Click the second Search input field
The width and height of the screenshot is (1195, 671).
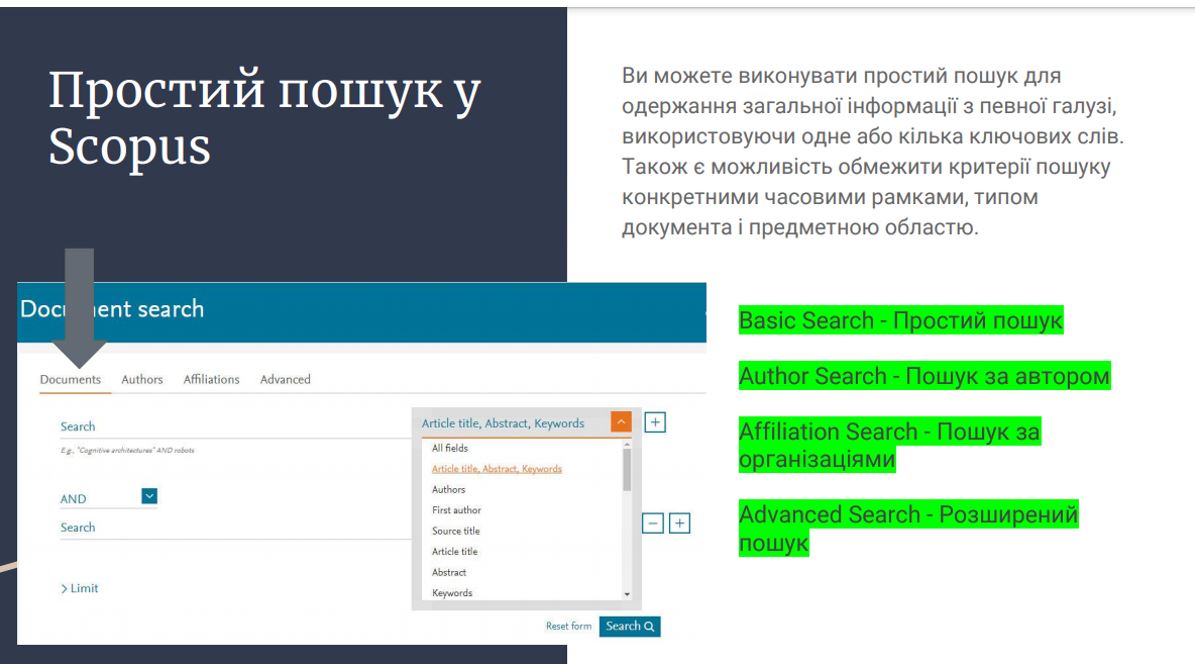[x=235, y=528]
